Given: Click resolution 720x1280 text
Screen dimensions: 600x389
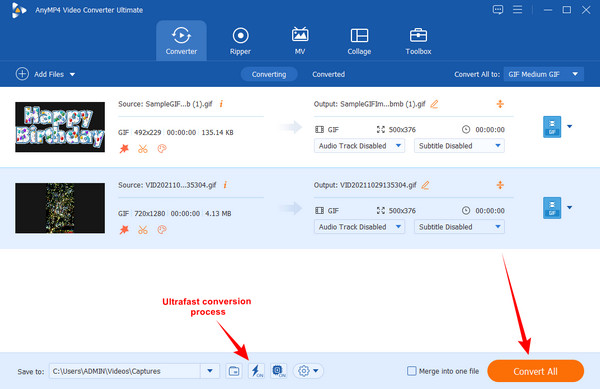Looking at the screenshot, I should pos(150,213).
